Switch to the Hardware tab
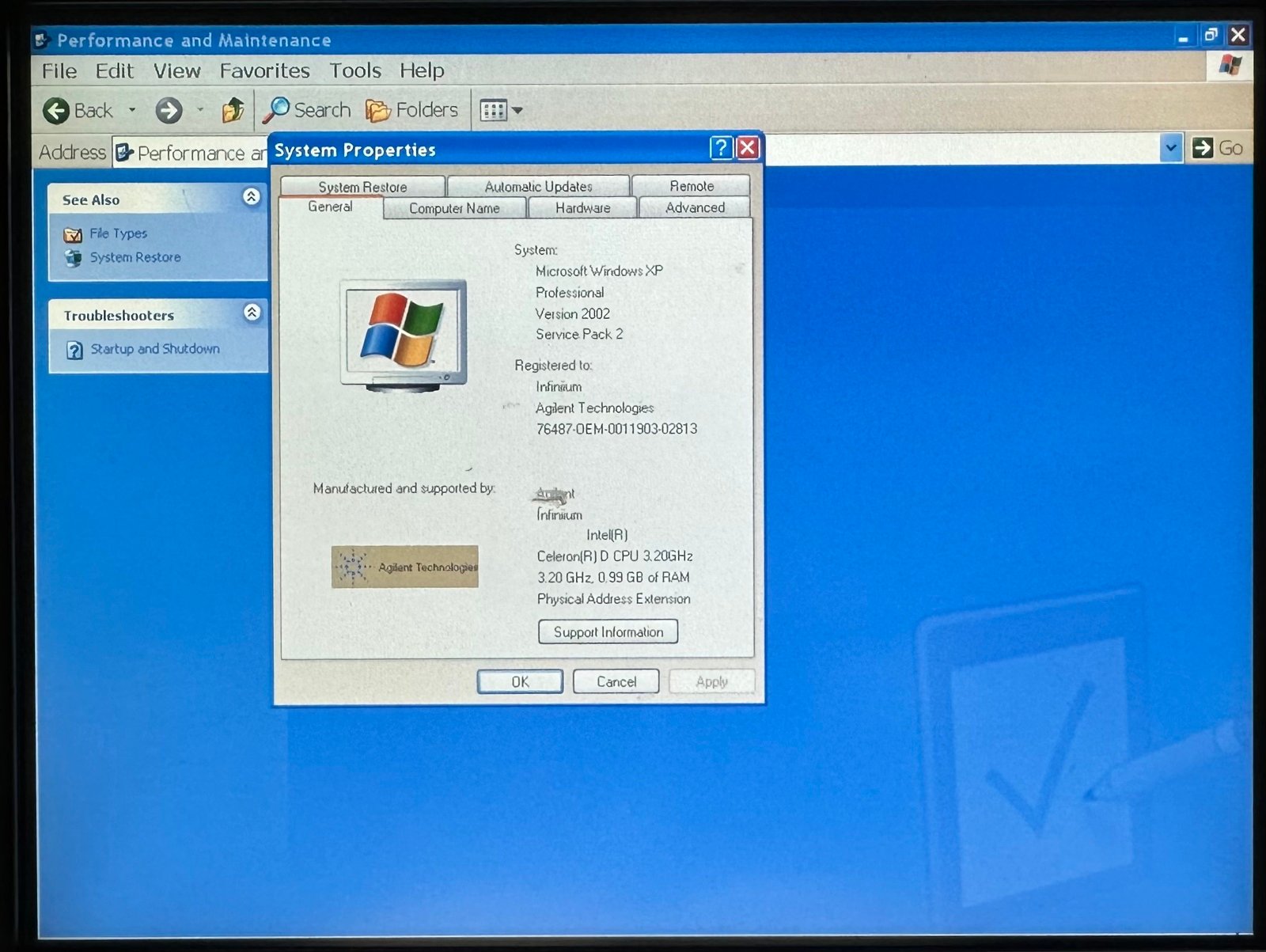 click(582, 208)
